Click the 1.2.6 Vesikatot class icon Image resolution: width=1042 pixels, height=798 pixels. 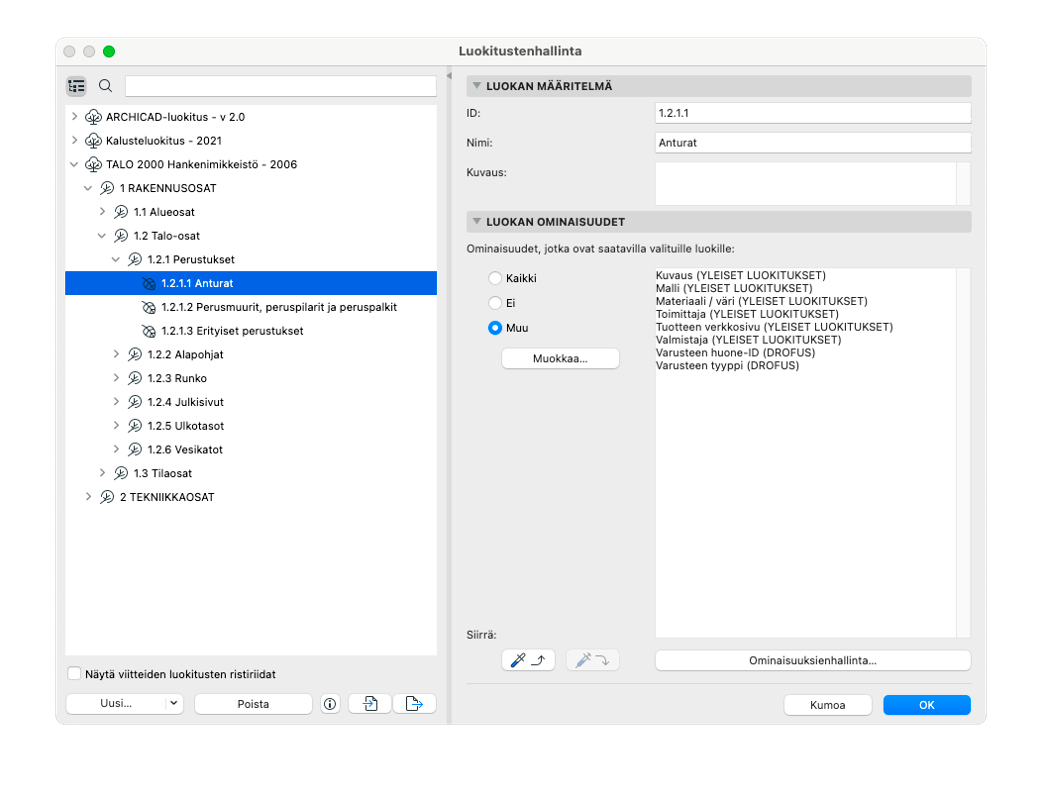click(135, 450)
